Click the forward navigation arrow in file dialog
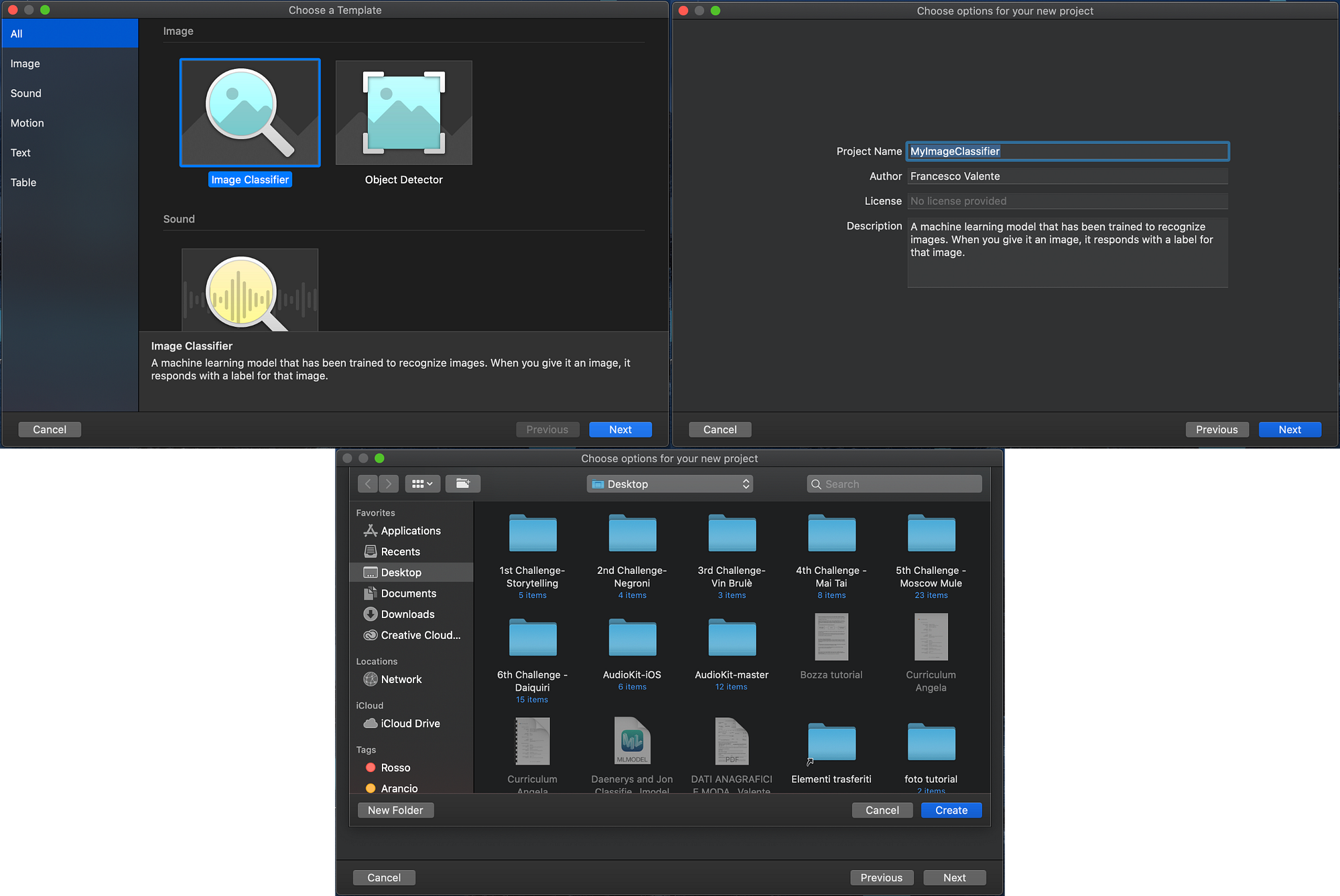 click(x=389, y=483)
